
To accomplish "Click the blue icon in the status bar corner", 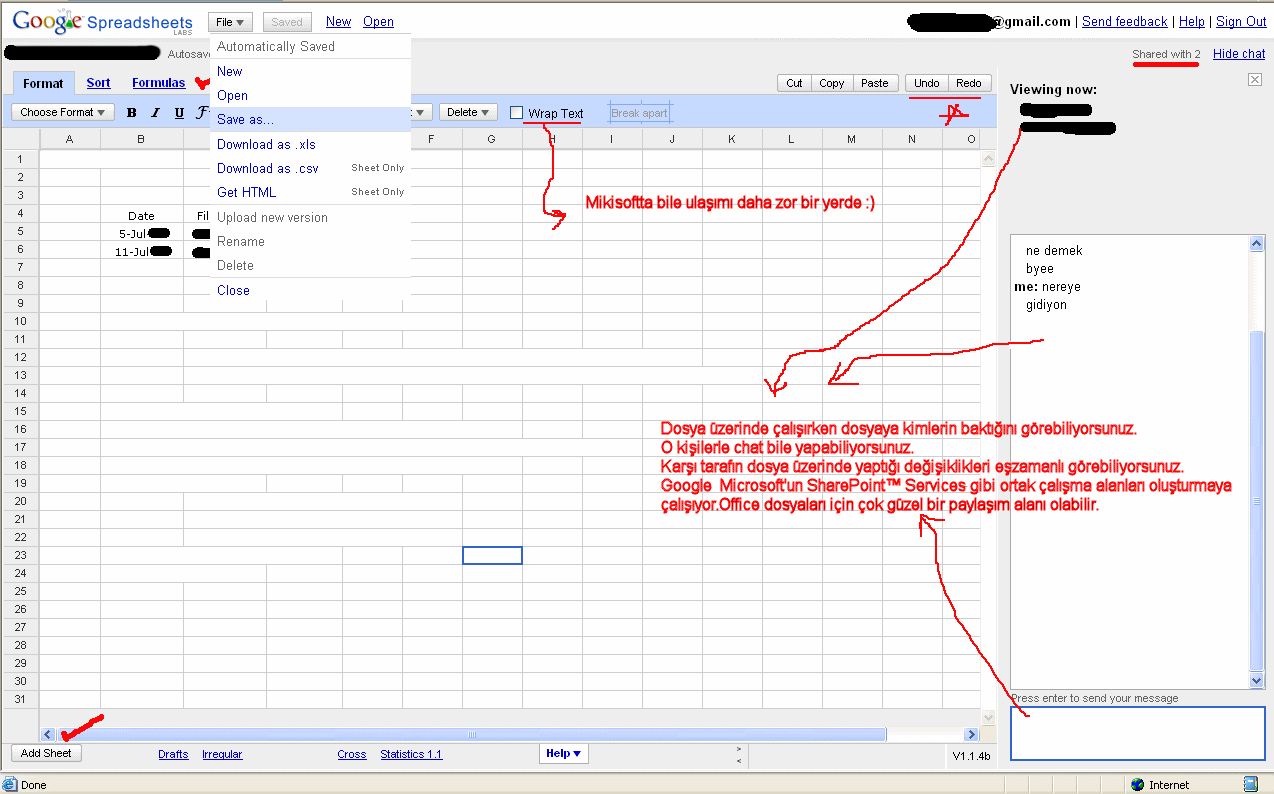I will (1250, 785).
